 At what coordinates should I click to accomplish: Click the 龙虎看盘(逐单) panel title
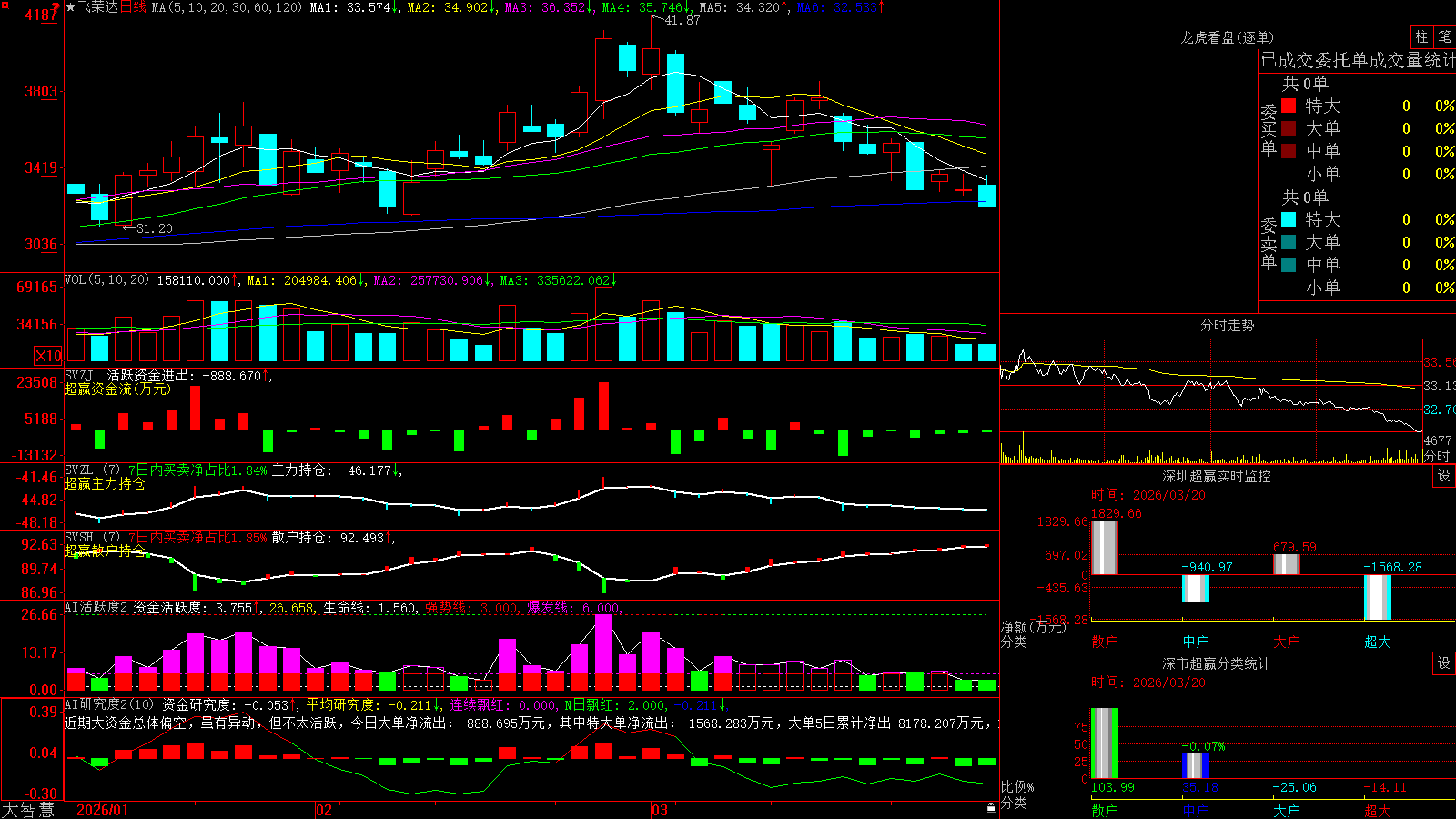pos(1227,37)
